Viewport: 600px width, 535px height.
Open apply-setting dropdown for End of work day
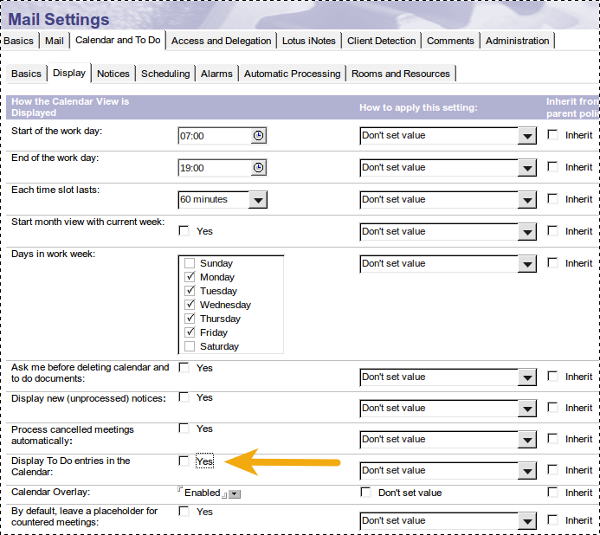tap(527, 168)
